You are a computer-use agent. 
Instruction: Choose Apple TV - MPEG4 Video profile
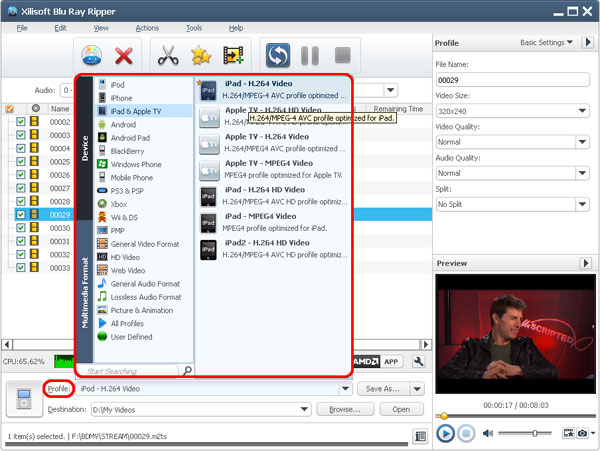point(273,169)
